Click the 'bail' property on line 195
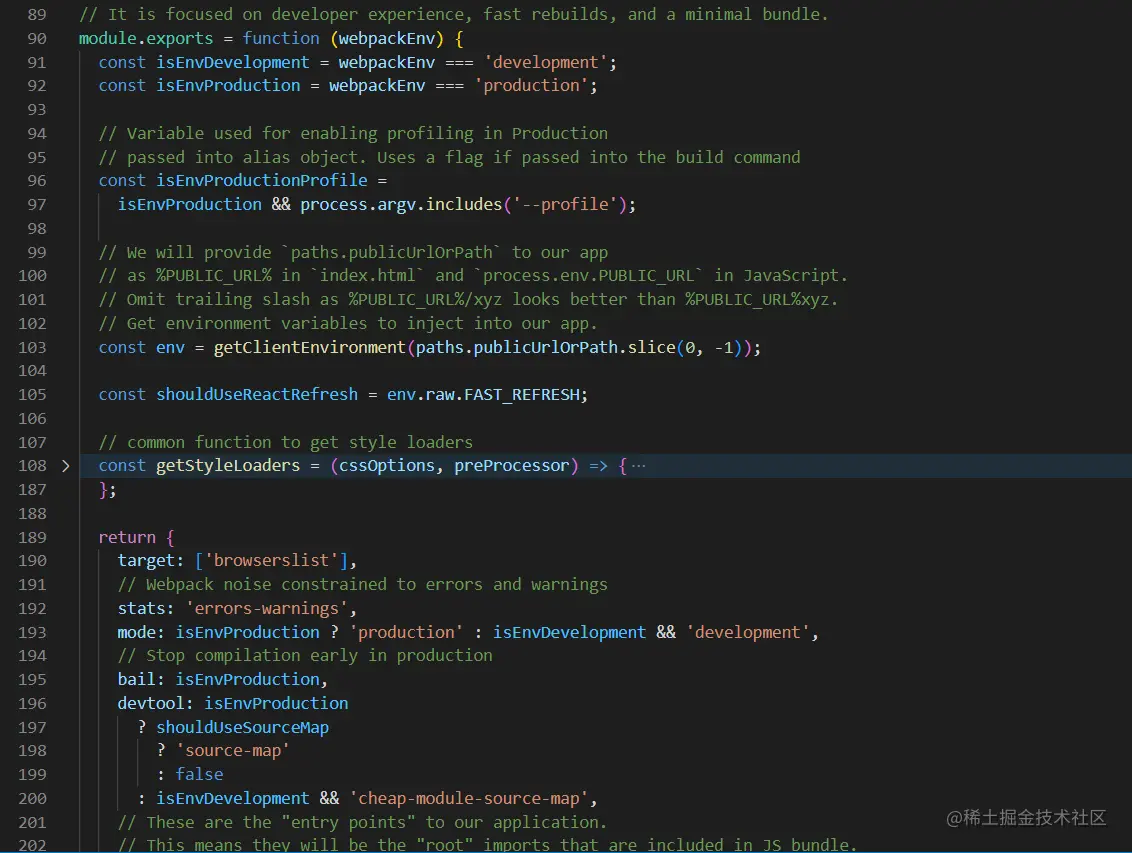The height and width of the screenshot is (853, 1132). click(x=136, y=680)
